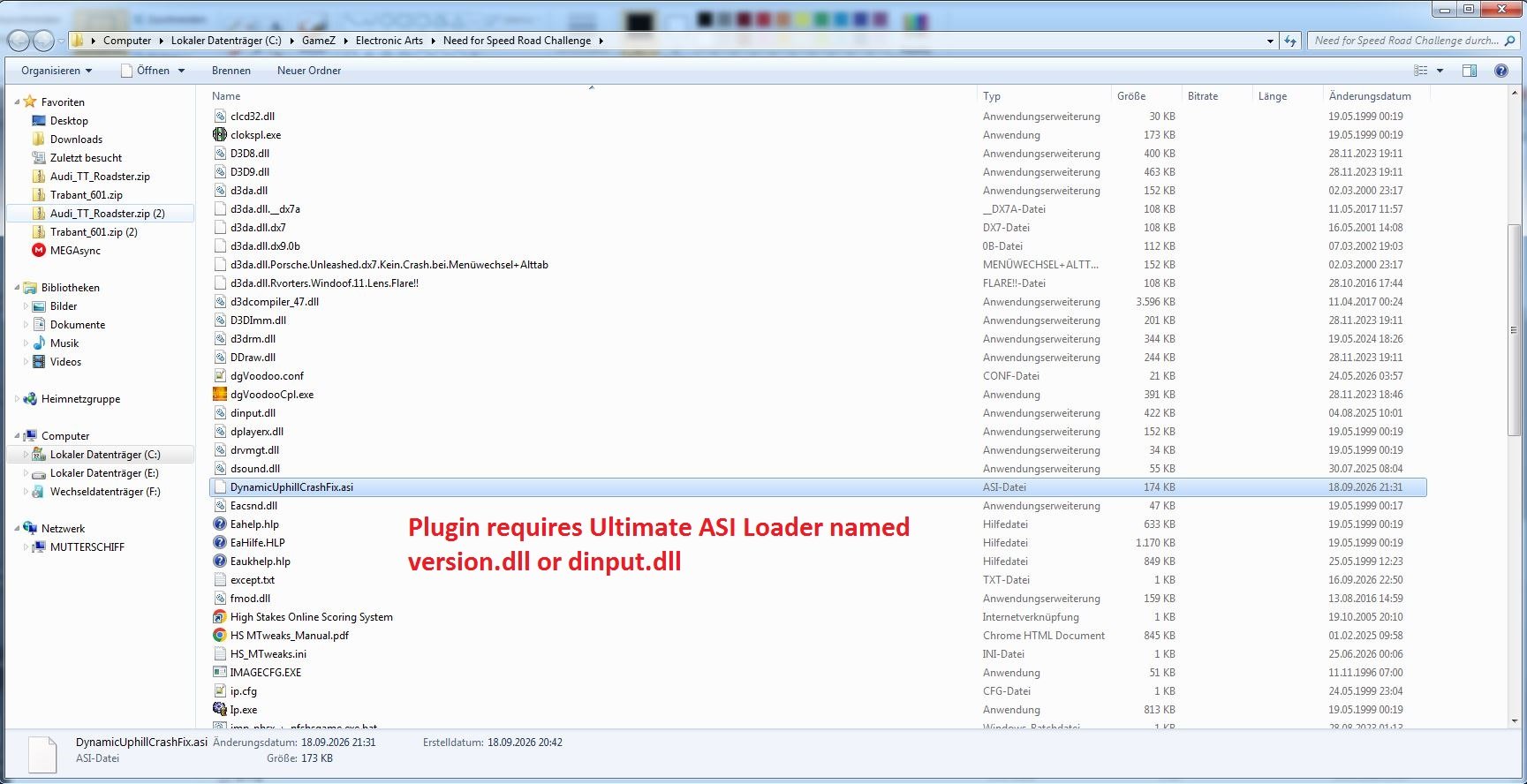
Task: Expand the Bilder library node
Action: (x=26, y=306)
